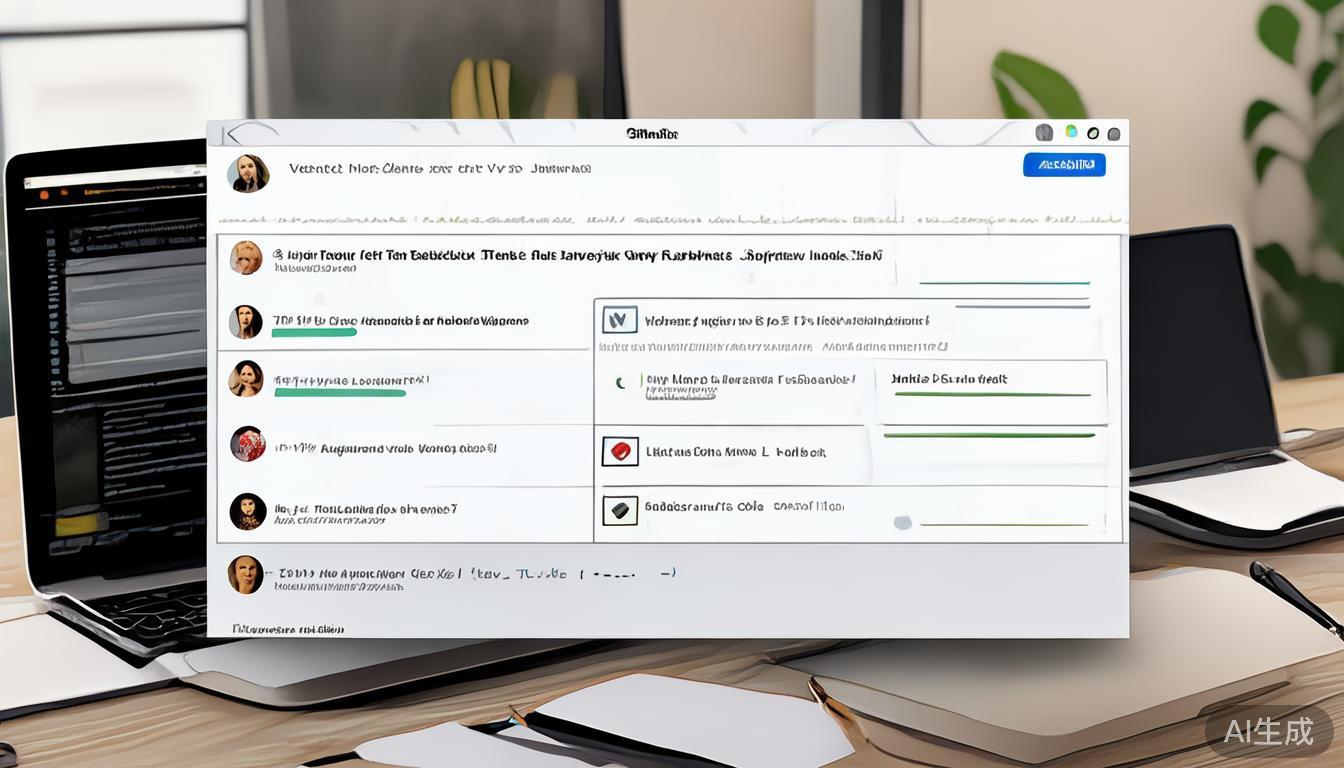Click the green crescent icon in right panel
Image resolution: width=1344 pixels, height=768 pixels.
620,382
